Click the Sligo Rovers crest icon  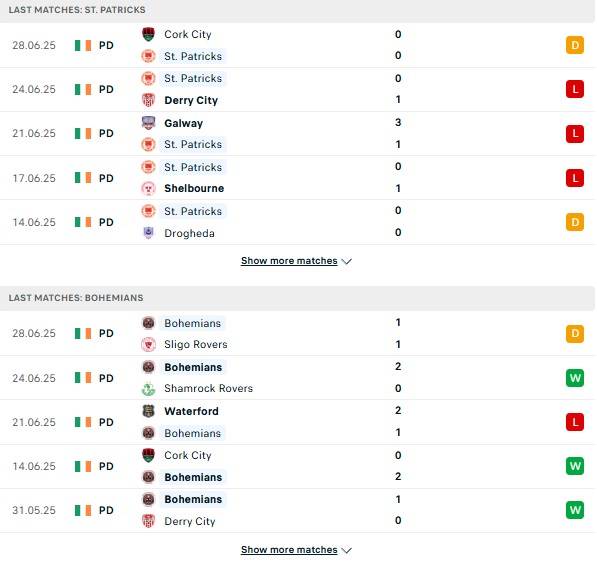[x=148, y=344]
